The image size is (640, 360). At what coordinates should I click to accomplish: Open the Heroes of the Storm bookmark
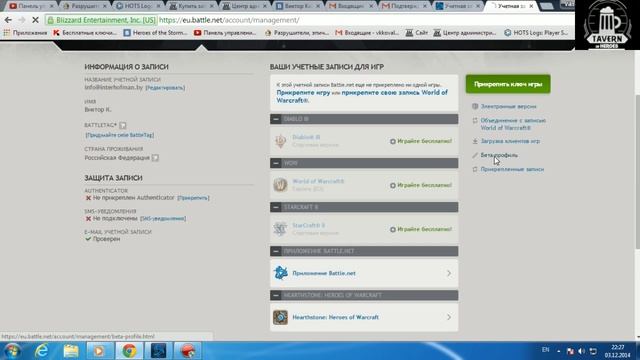coord(156,33)
